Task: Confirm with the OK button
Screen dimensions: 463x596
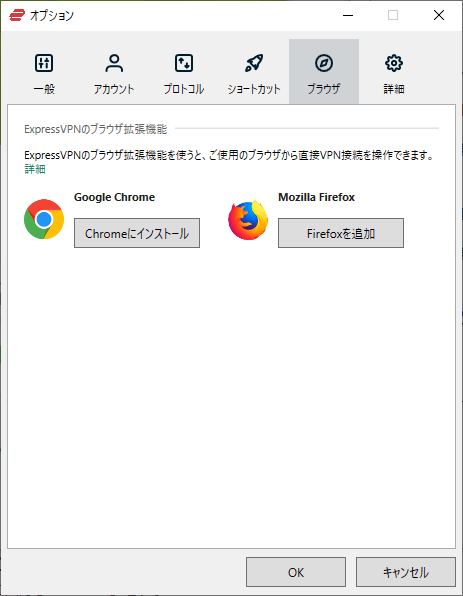Action: [296, 572]
